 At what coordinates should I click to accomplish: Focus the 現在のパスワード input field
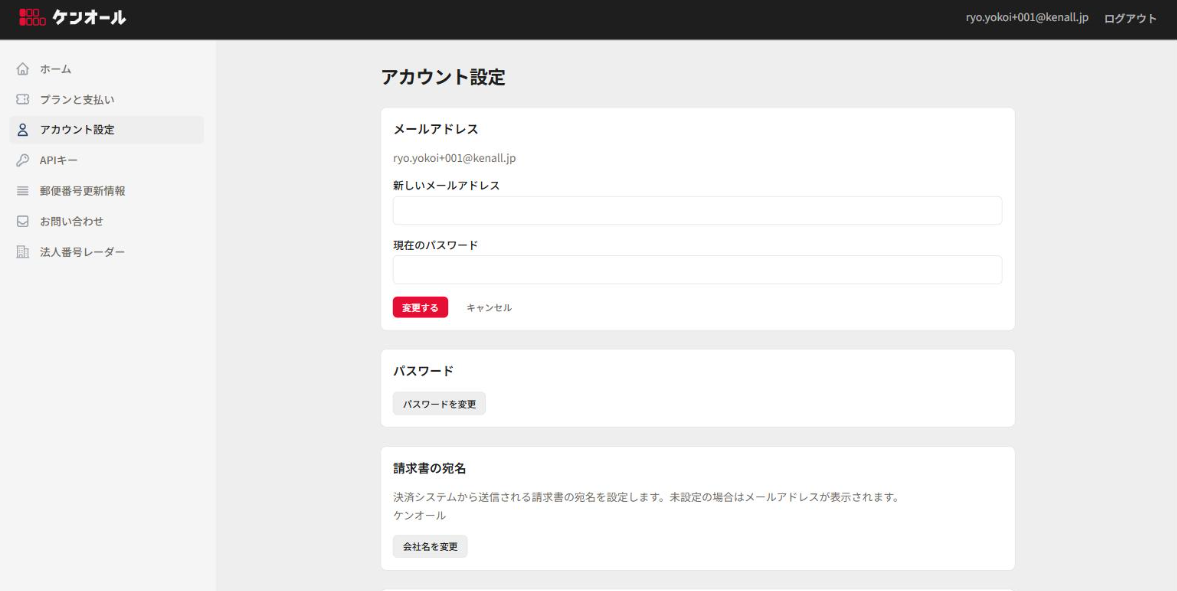pyautogui.click(x=697, y=270)
